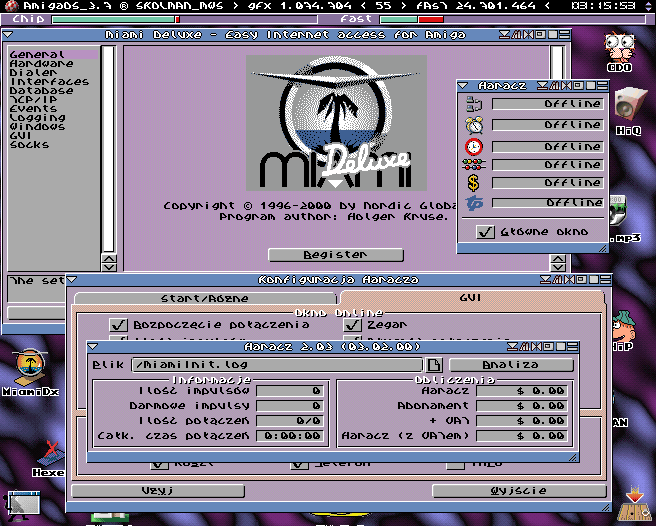Click the Miami settings list vertical scrollbar
This screenshot has height=526, width=656.
pos(109,149)
